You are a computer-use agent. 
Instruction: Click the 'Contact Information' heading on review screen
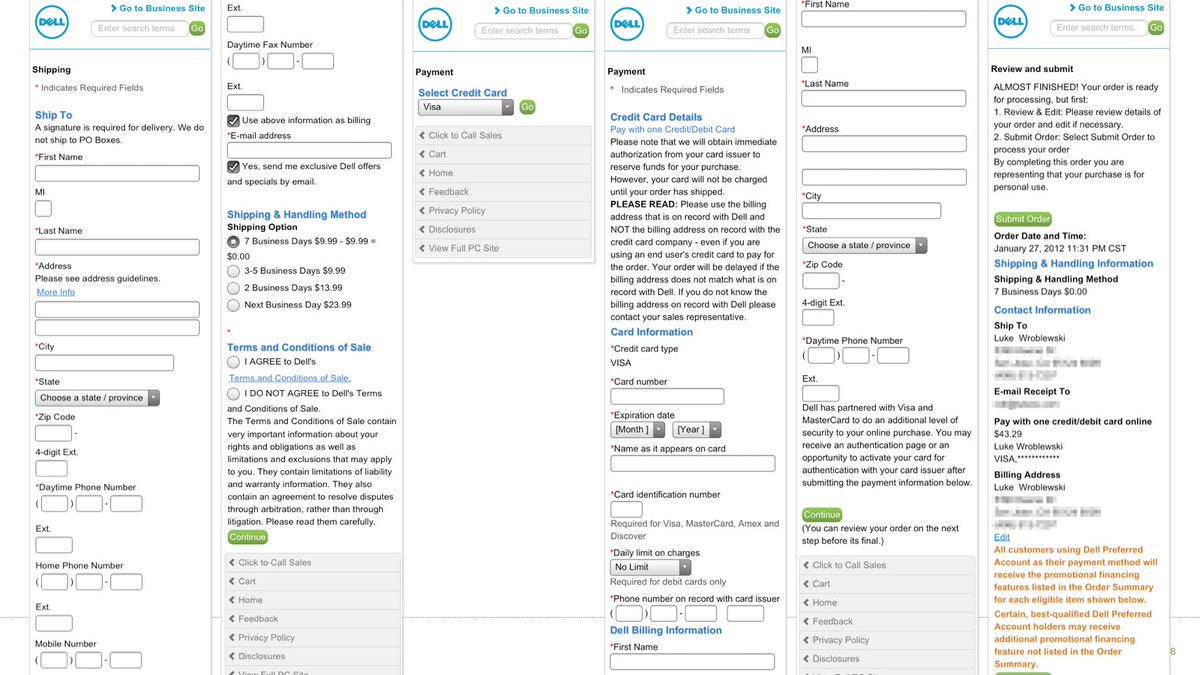click(1042, 310)
